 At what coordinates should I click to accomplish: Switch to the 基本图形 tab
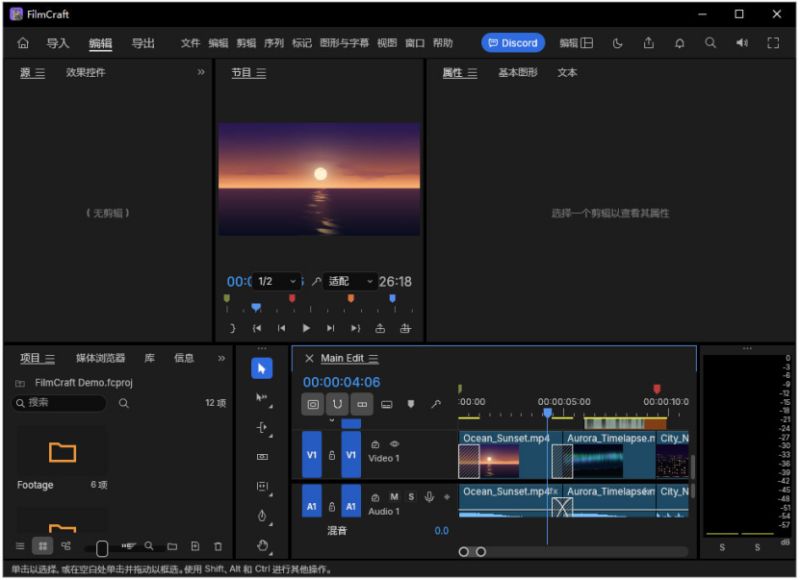click(x=517, y=73)
